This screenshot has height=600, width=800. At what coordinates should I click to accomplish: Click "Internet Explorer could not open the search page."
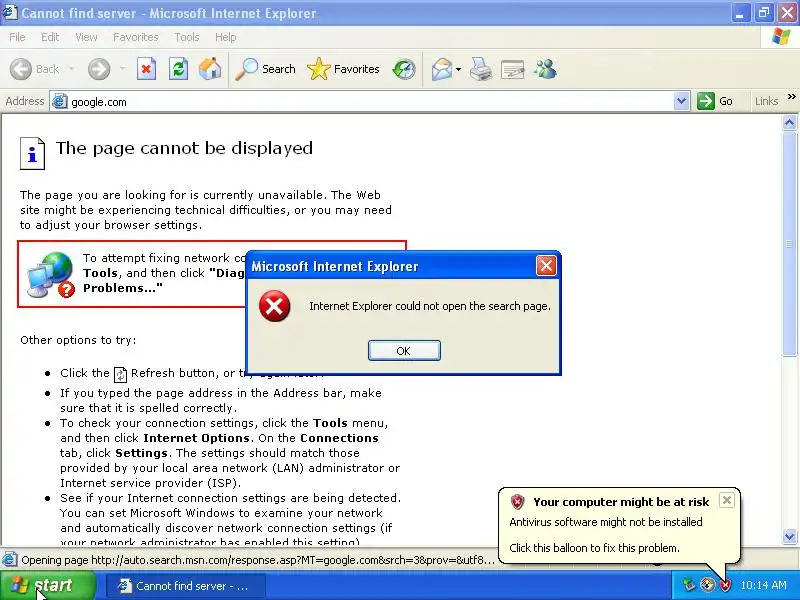pyautogui.click(x=430, y=306)
